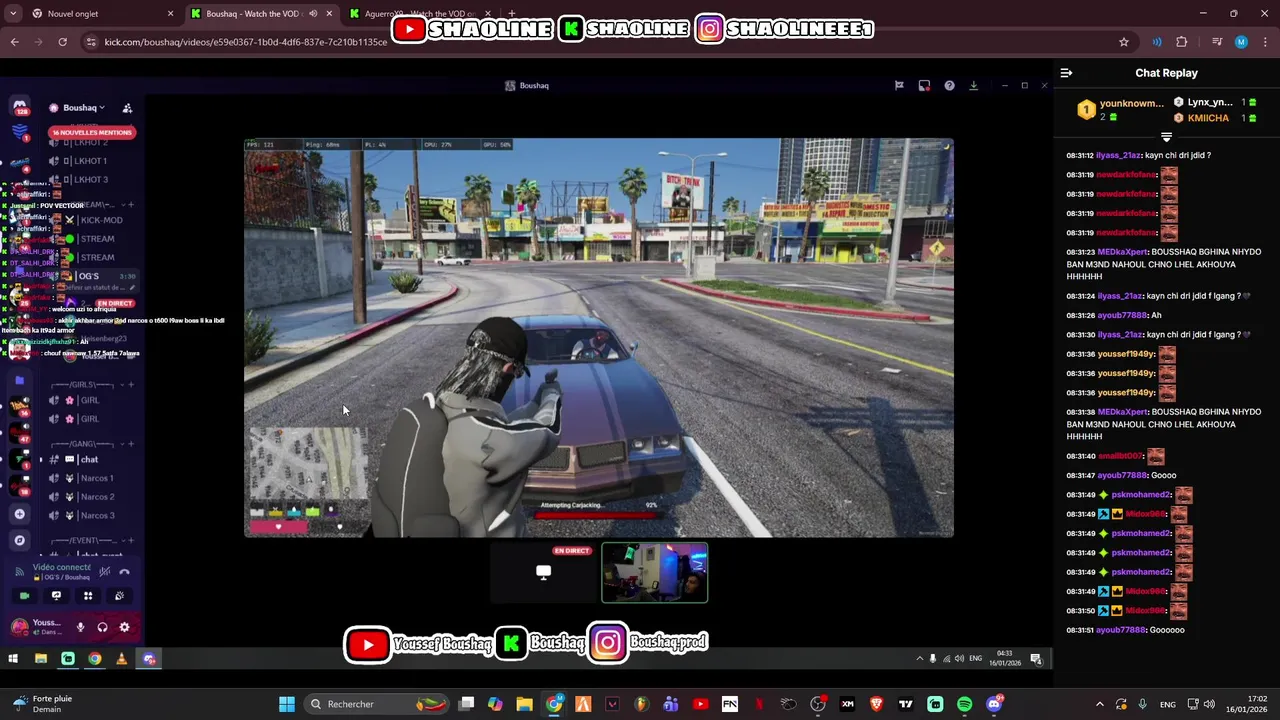Click the Discord invite people icon
This screenshot has height=720, width=1280.
pyautogui.click(x=127, y=108)
